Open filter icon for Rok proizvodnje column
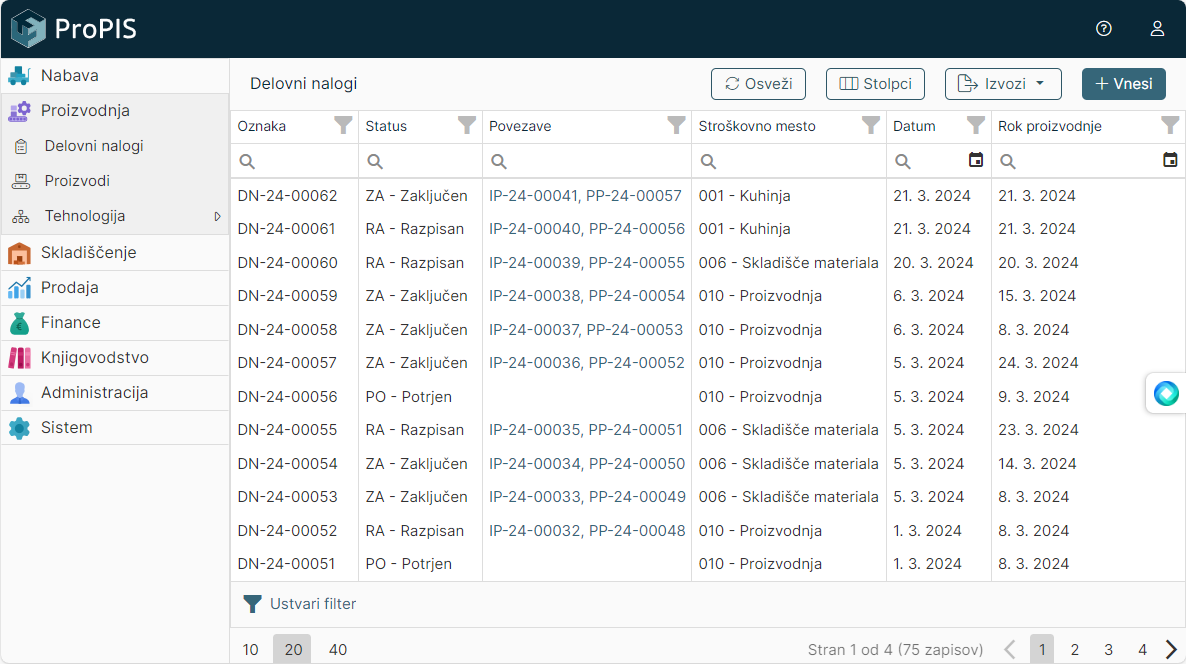Screen dimensions: 1186x664 [1170, 126]
